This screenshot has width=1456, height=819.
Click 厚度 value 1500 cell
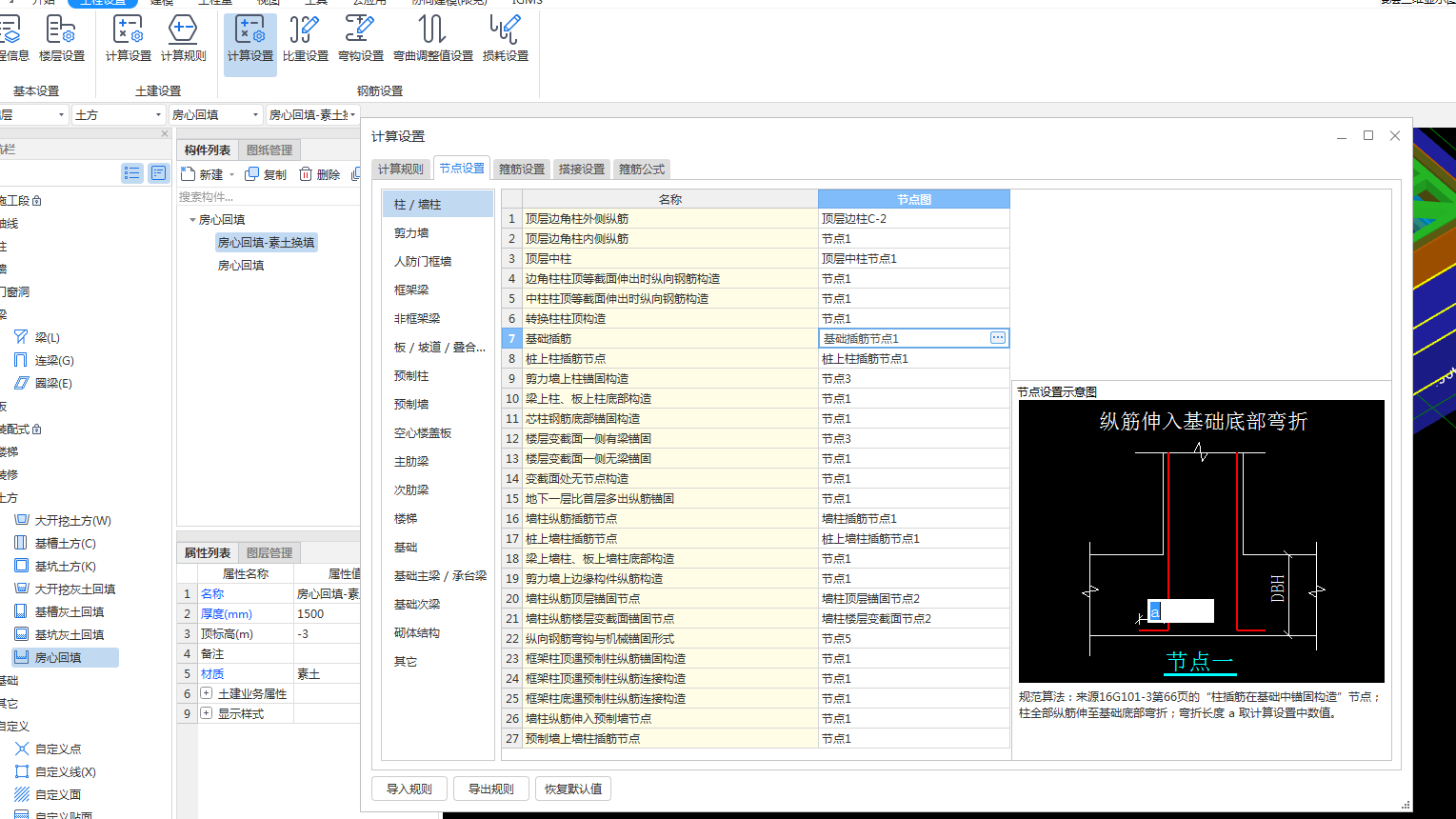pyautogui.click(x=327, y=613)
